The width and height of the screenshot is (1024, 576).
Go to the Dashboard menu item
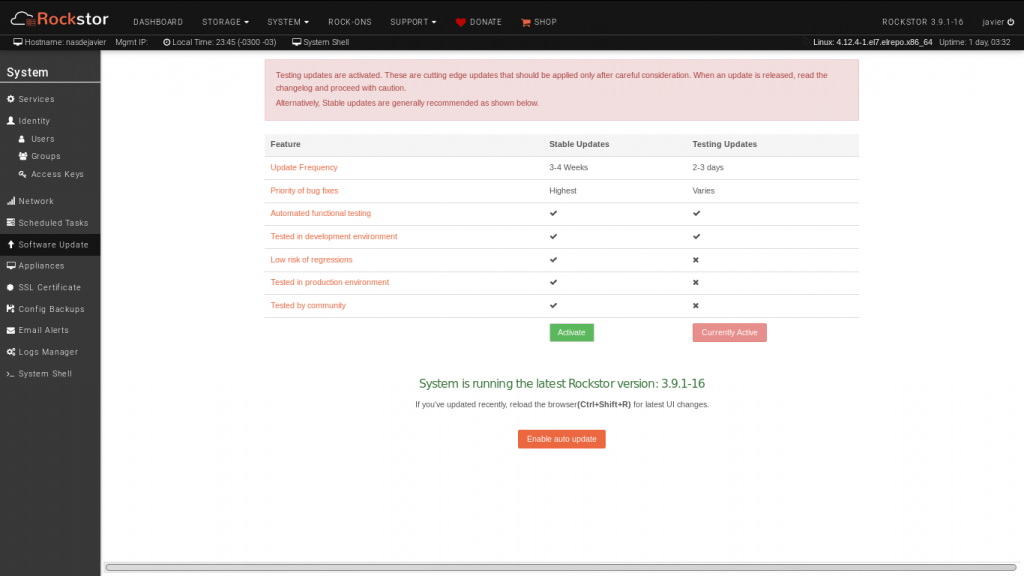point(158,22)
